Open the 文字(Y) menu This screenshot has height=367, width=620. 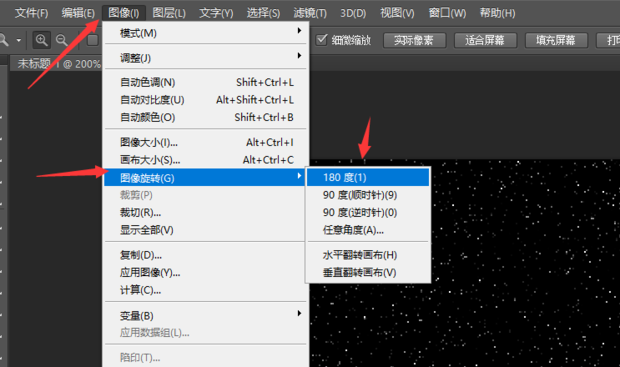point(216,13)
